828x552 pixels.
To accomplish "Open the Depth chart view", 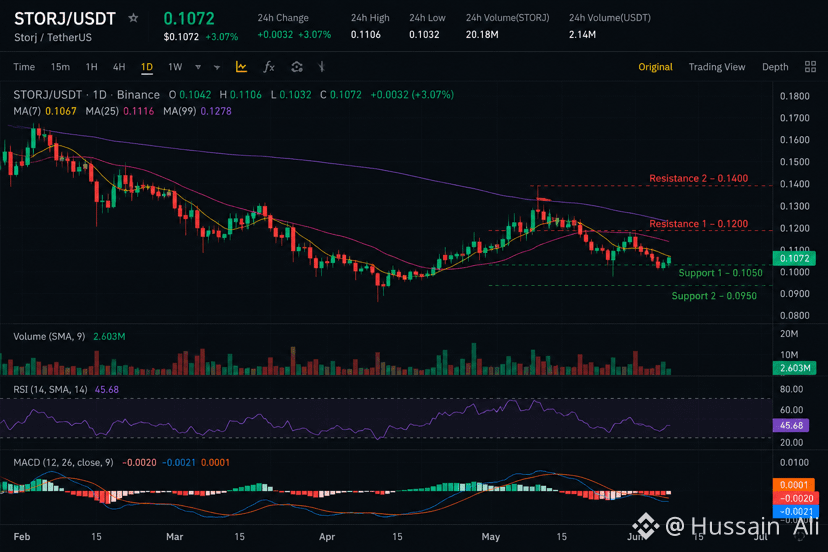I will click(775, 67).
